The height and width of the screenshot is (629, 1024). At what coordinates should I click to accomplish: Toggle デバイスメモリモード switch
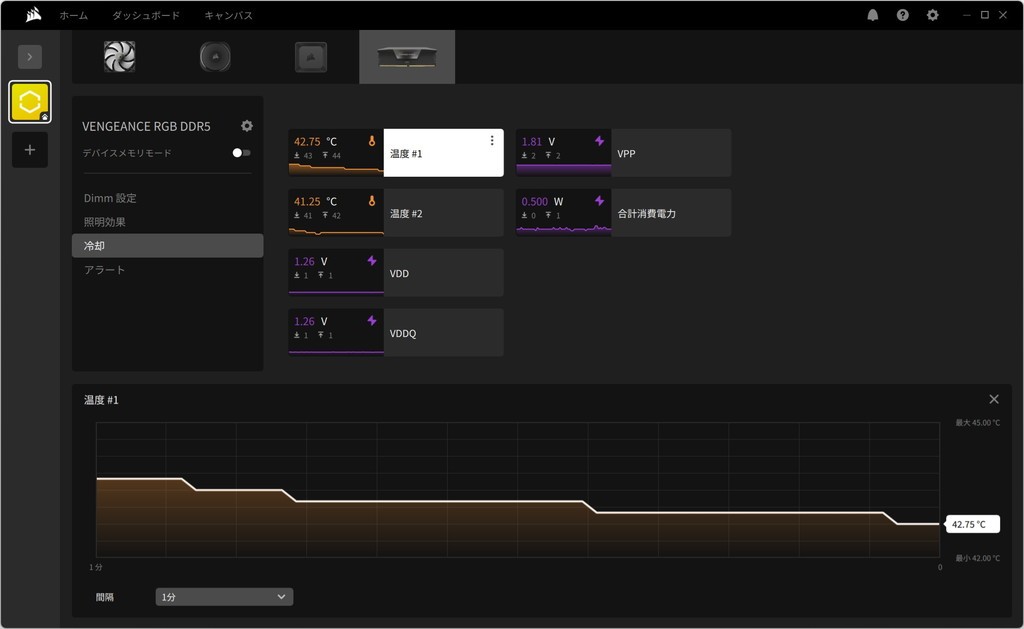[x=241, y=153]
